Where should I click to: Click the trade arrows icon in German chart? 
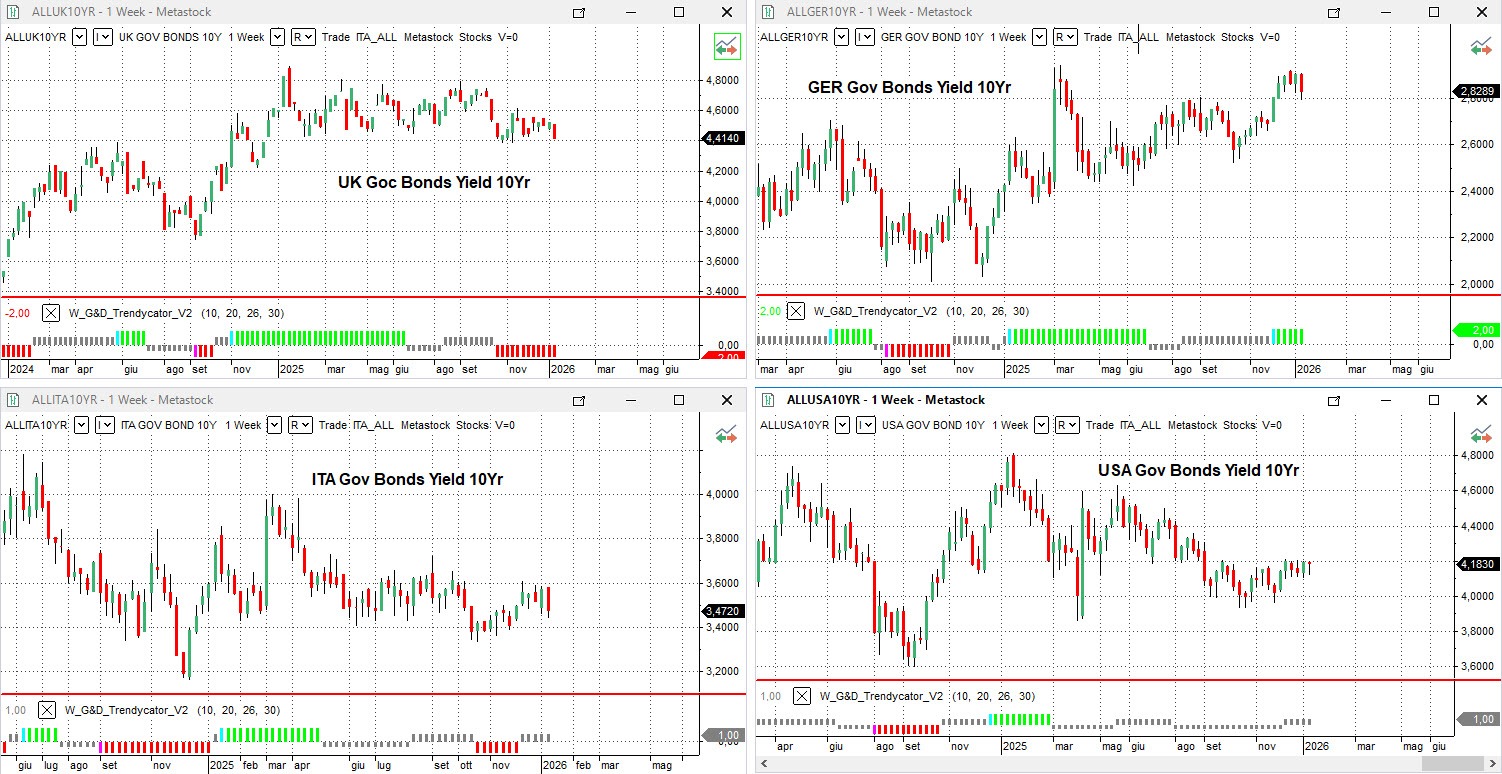[1481, 46]
